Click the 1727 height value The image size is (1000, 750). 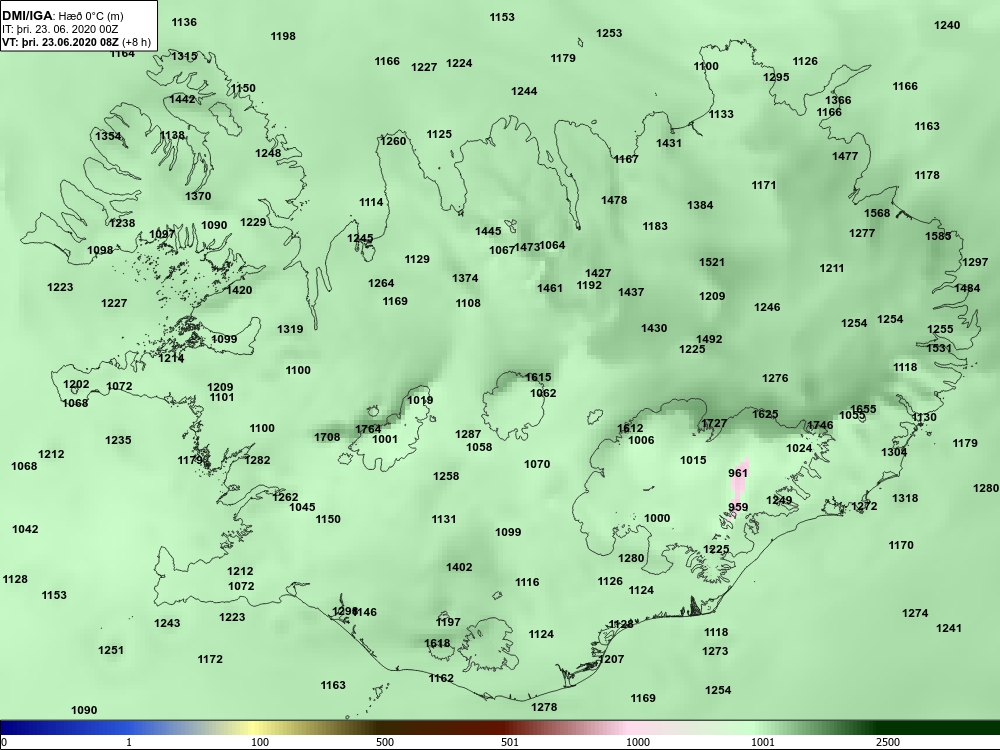[714, 423]
